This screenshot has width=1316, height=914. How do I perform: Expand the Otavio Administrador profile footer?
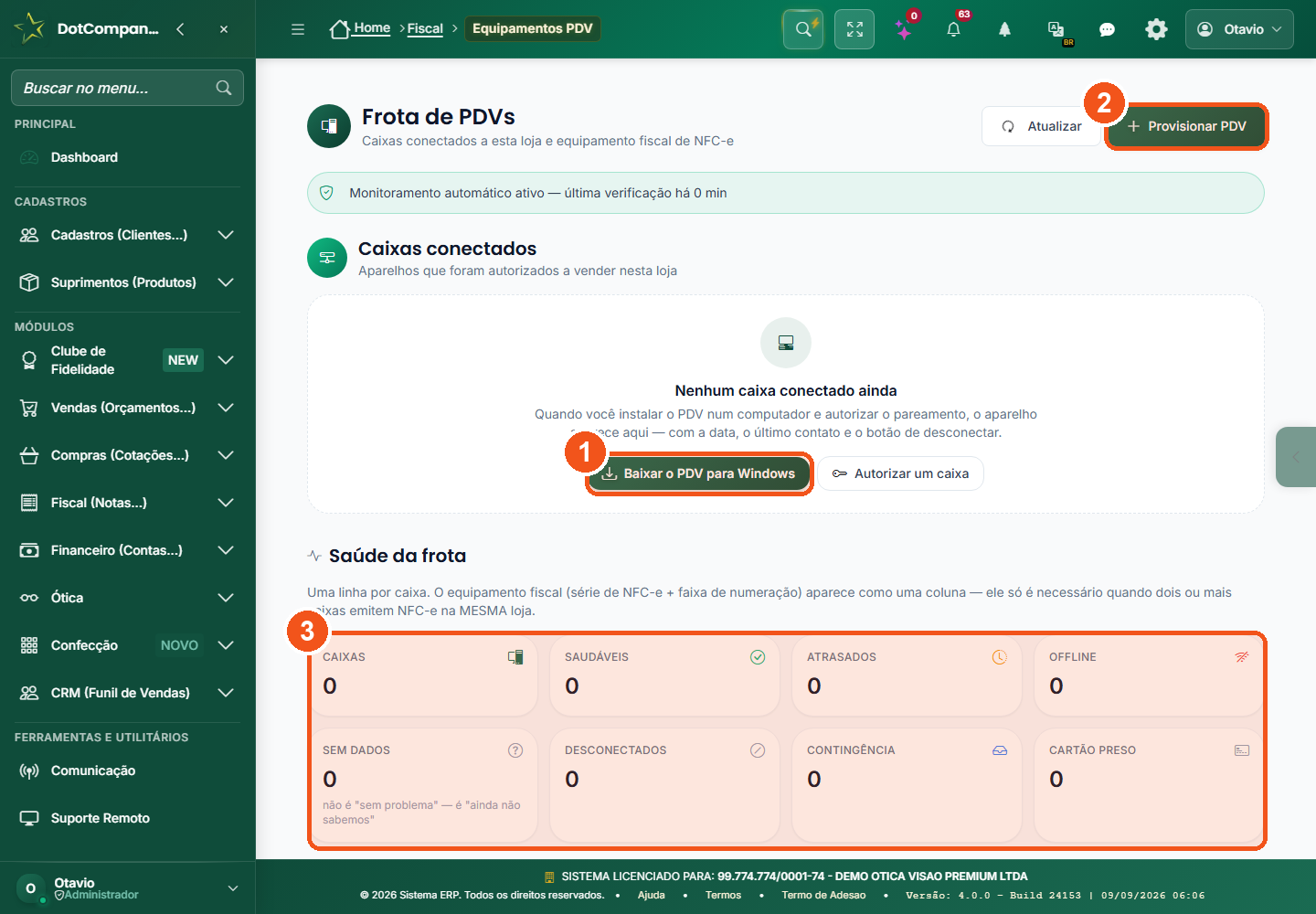(x=127, y=888)
